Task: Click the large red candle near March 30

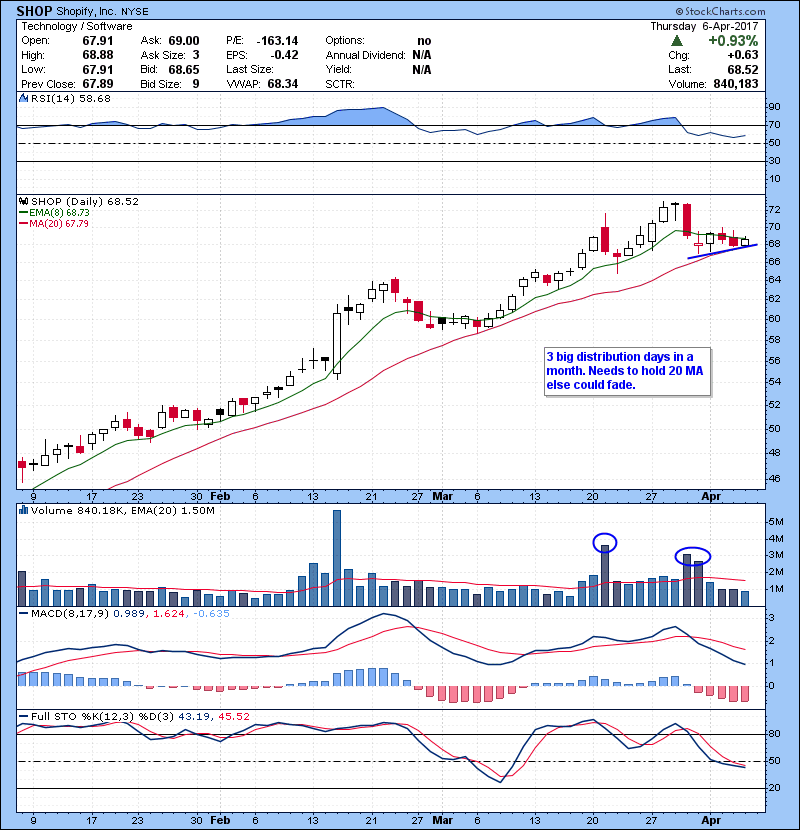Action: 687,220
